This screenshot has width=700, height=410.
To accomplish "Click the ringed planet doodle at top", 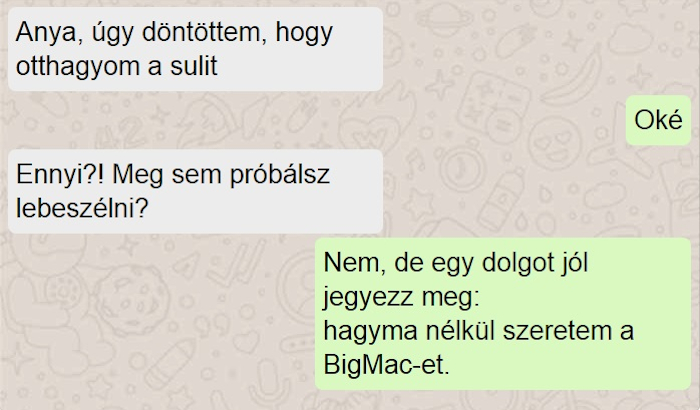I will [444, 19].
